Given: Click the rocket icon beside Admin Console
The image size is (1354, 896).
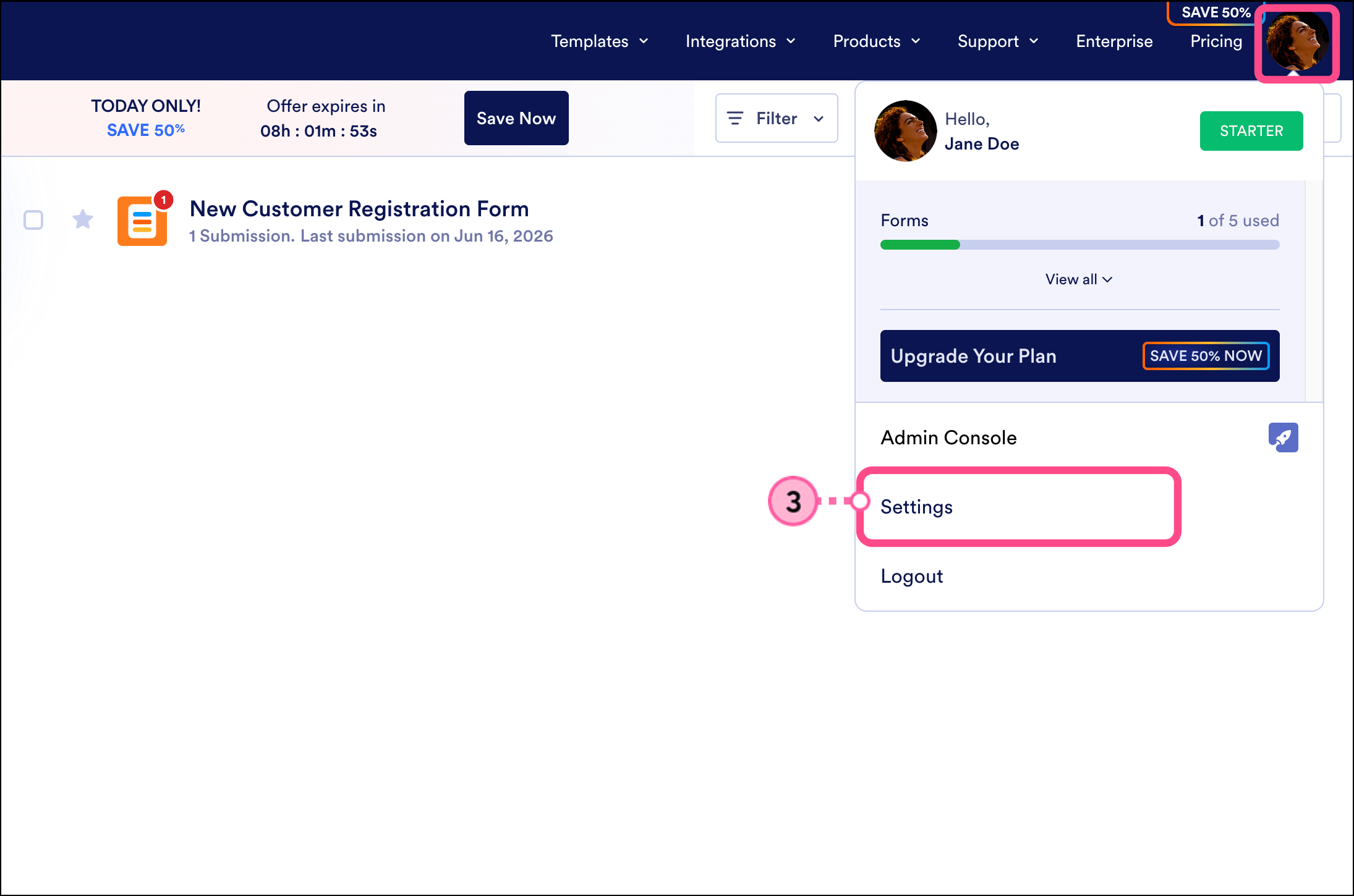Looking at the screenshot, I should [x=1284, y=437].
